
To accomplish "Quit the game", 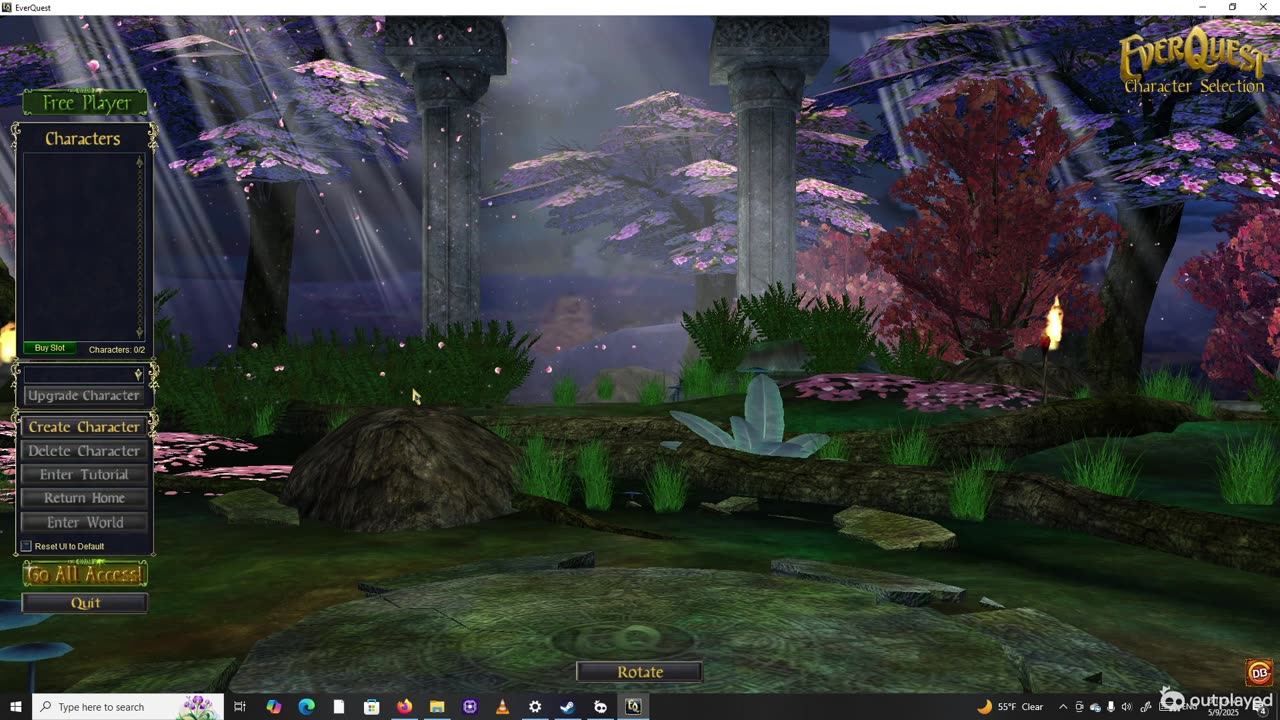I will coord(85,603).
